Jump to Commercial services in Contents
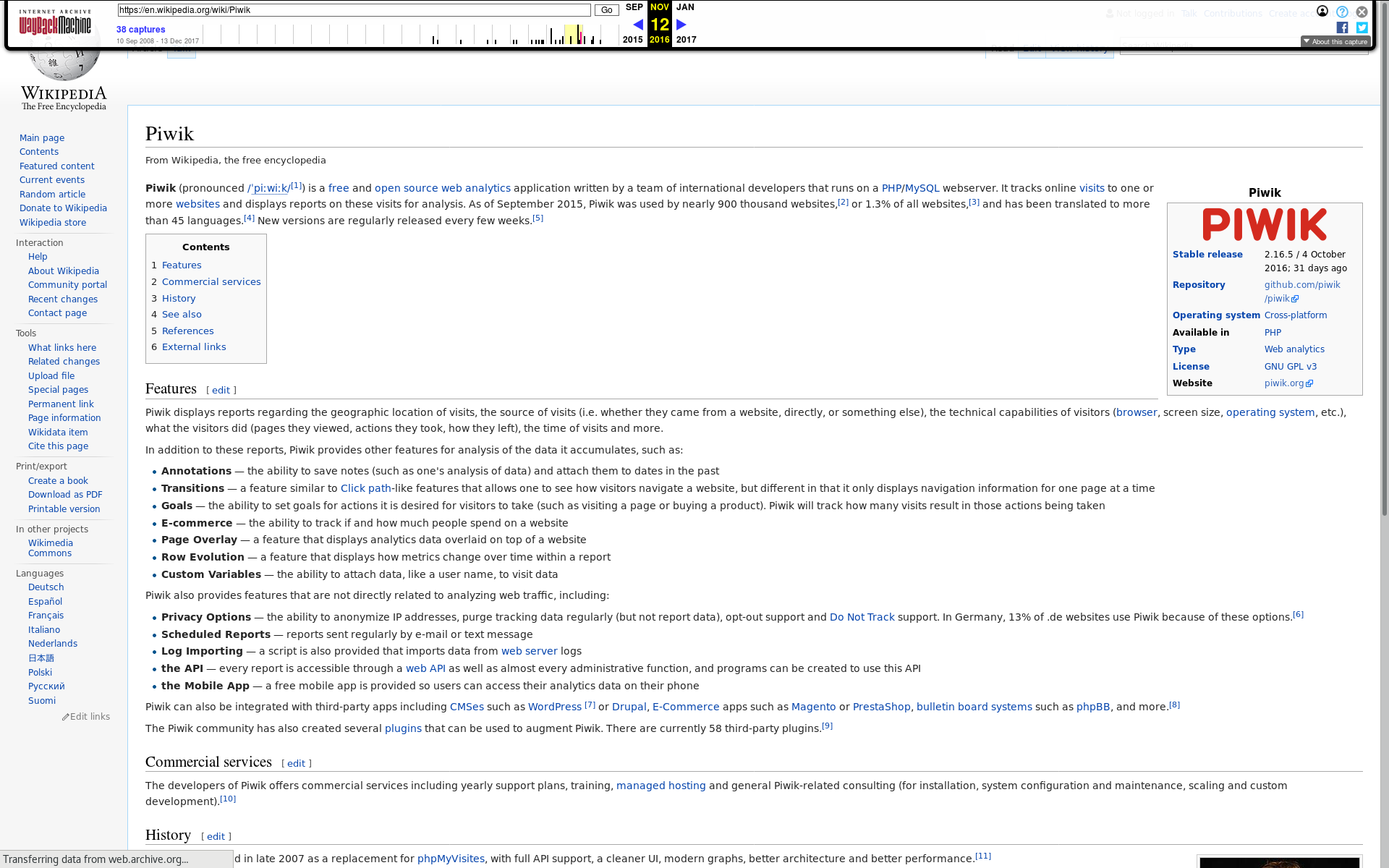The image size is (1389, 868). [211, 282]
